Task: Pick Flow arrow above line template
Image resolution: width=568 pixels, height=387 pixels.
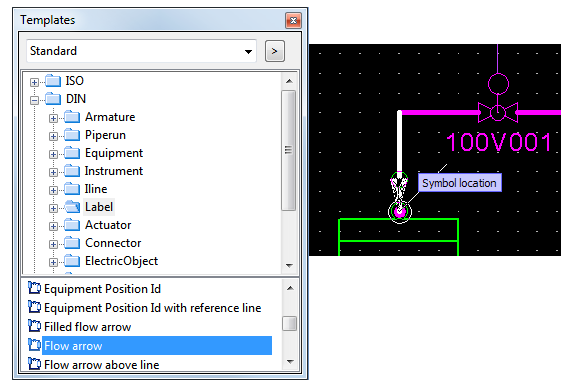Action: pos(101,365)
